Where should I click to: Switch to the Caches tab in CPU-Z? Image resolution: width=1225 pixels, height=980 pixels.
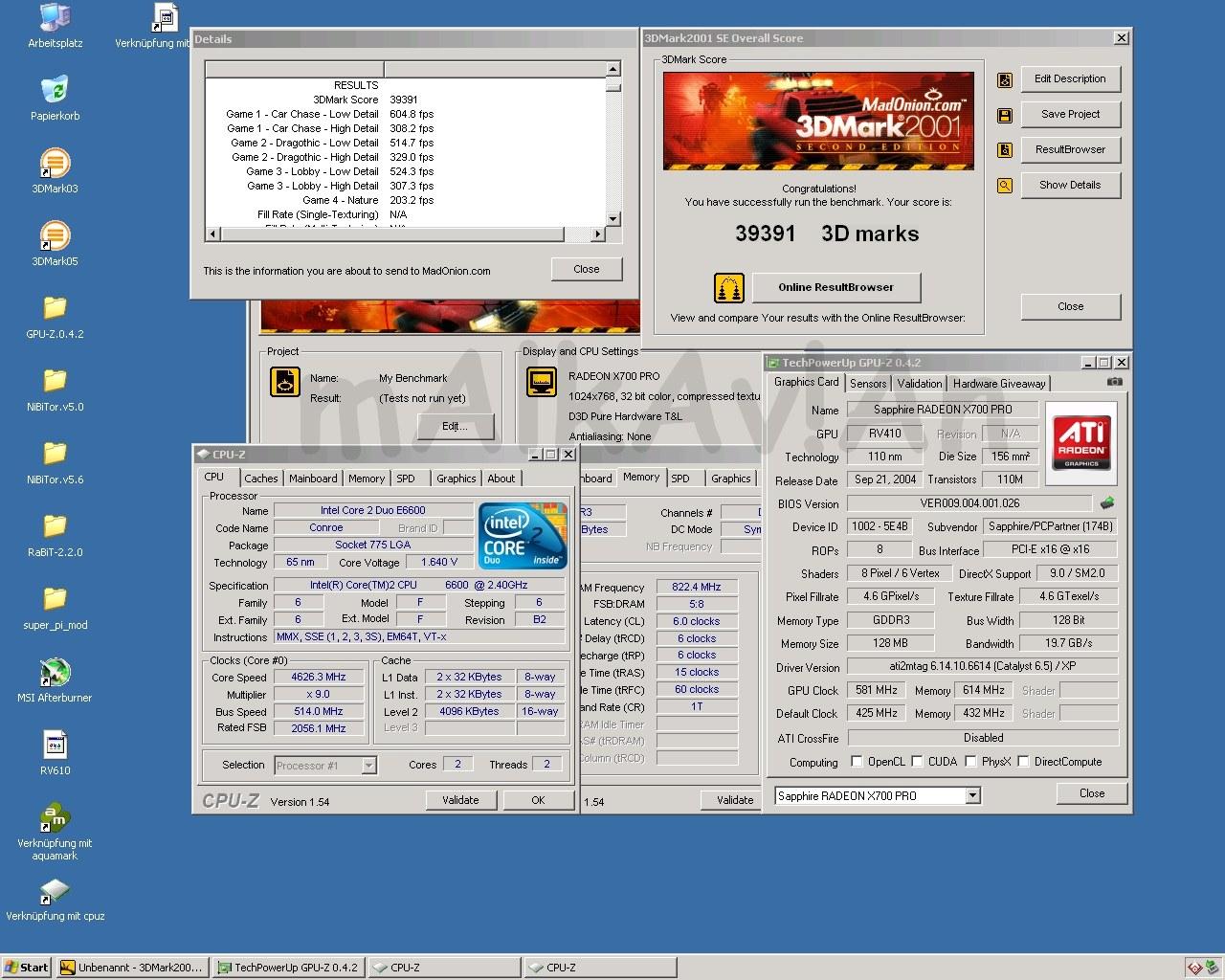pyautogui.click(x=260, y=479)
